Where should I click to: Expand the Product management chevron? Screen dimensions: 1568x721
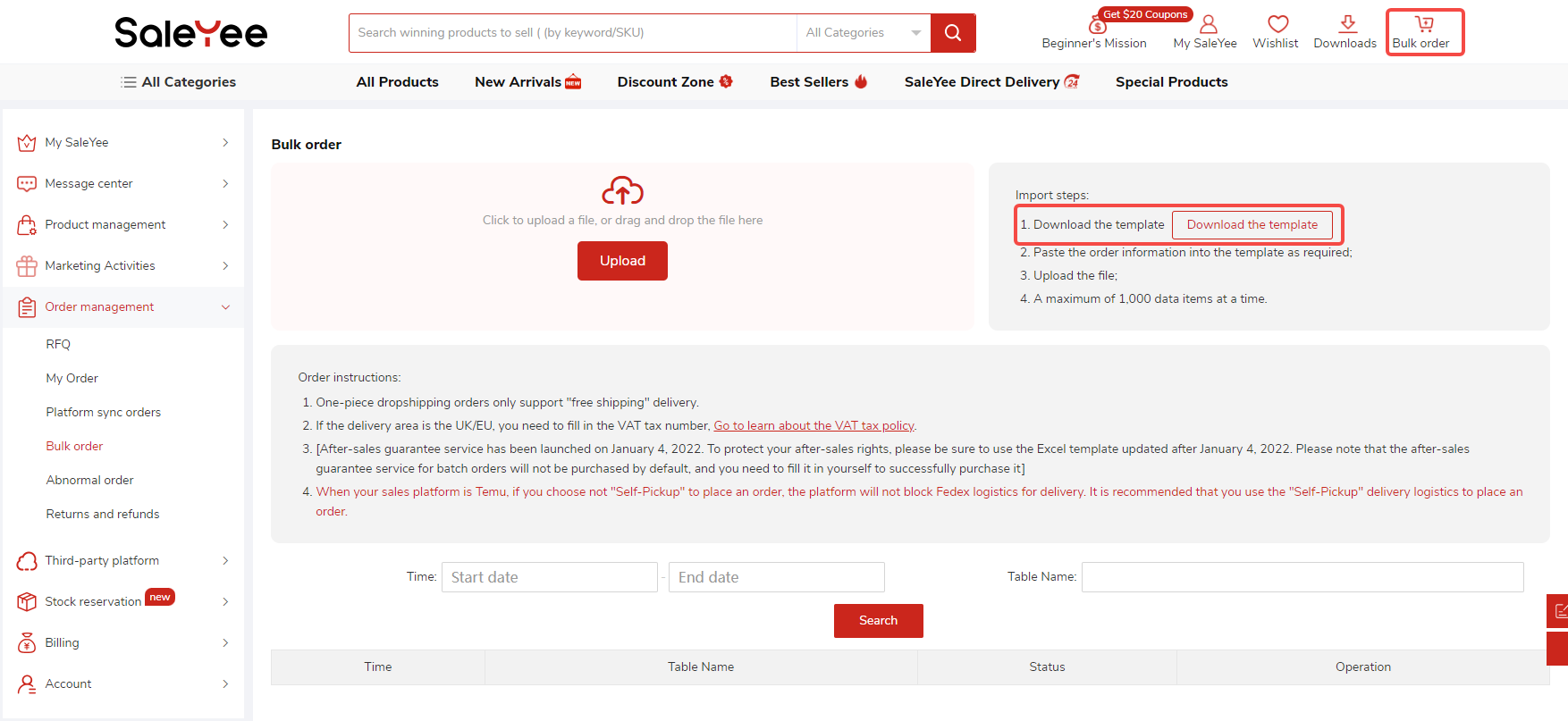225,225
